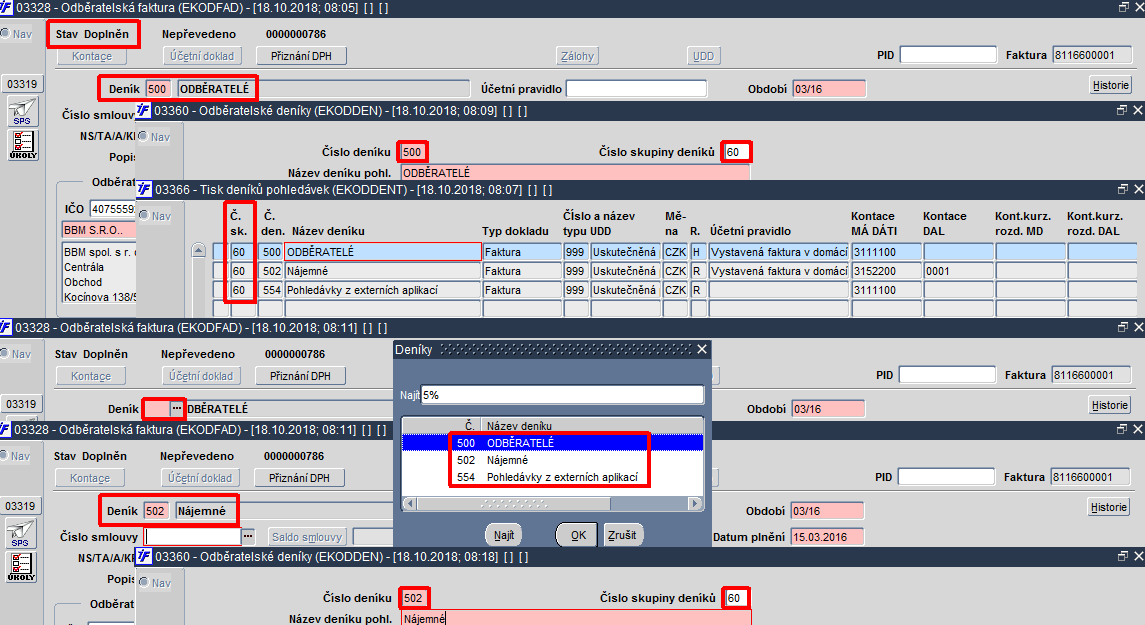This screenshot has height=625, width=1145.
Task: Click Datum plnění field 15.03.2016
Action: (827, 537)
